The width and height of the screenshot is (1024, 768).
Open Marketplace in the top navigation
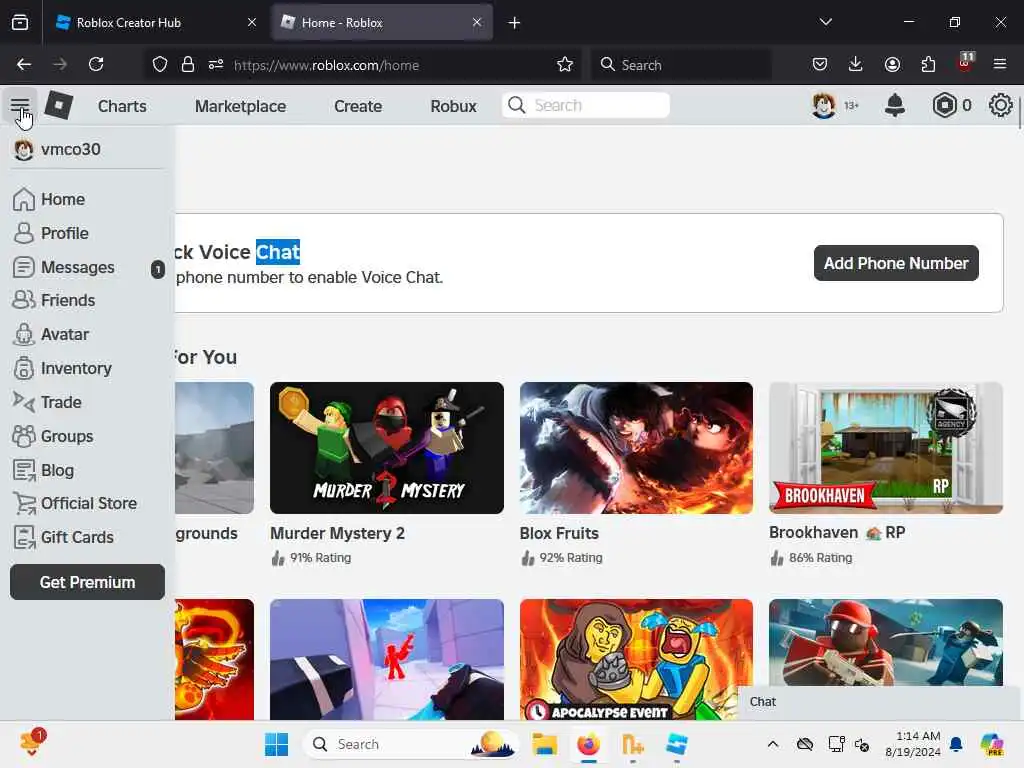pos(240,106)
